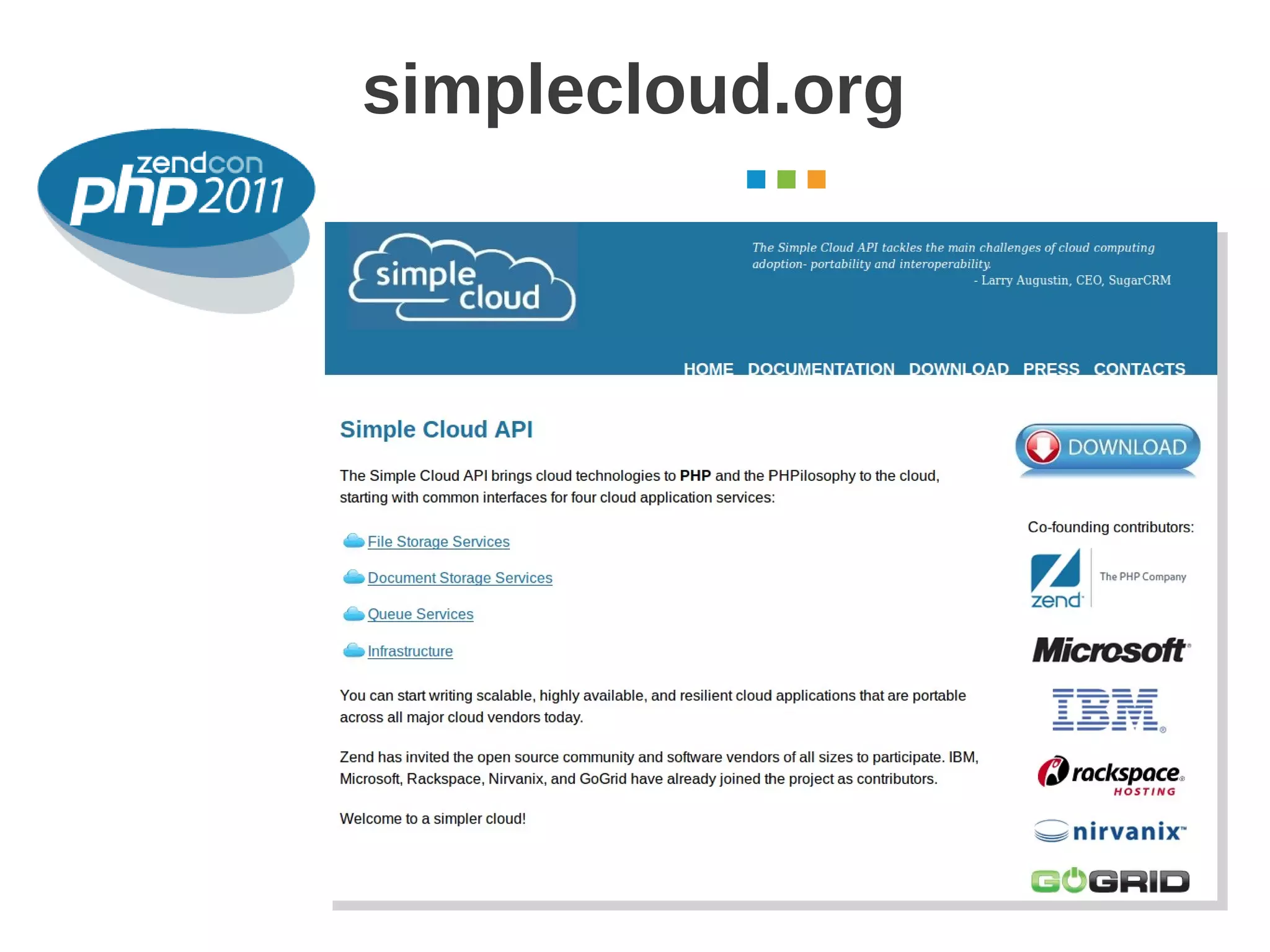Screen dimensions: 1270x952
Task: Click the blue square under the title
Action: pos(756,179)
